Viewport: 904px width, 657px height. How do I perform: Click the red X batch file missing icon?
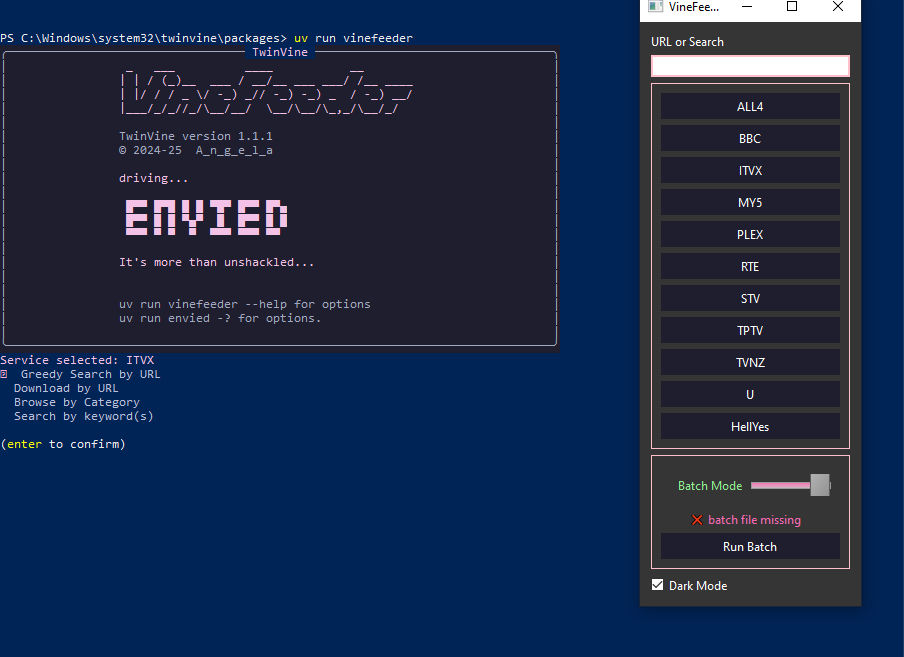(x=696, y=520)
